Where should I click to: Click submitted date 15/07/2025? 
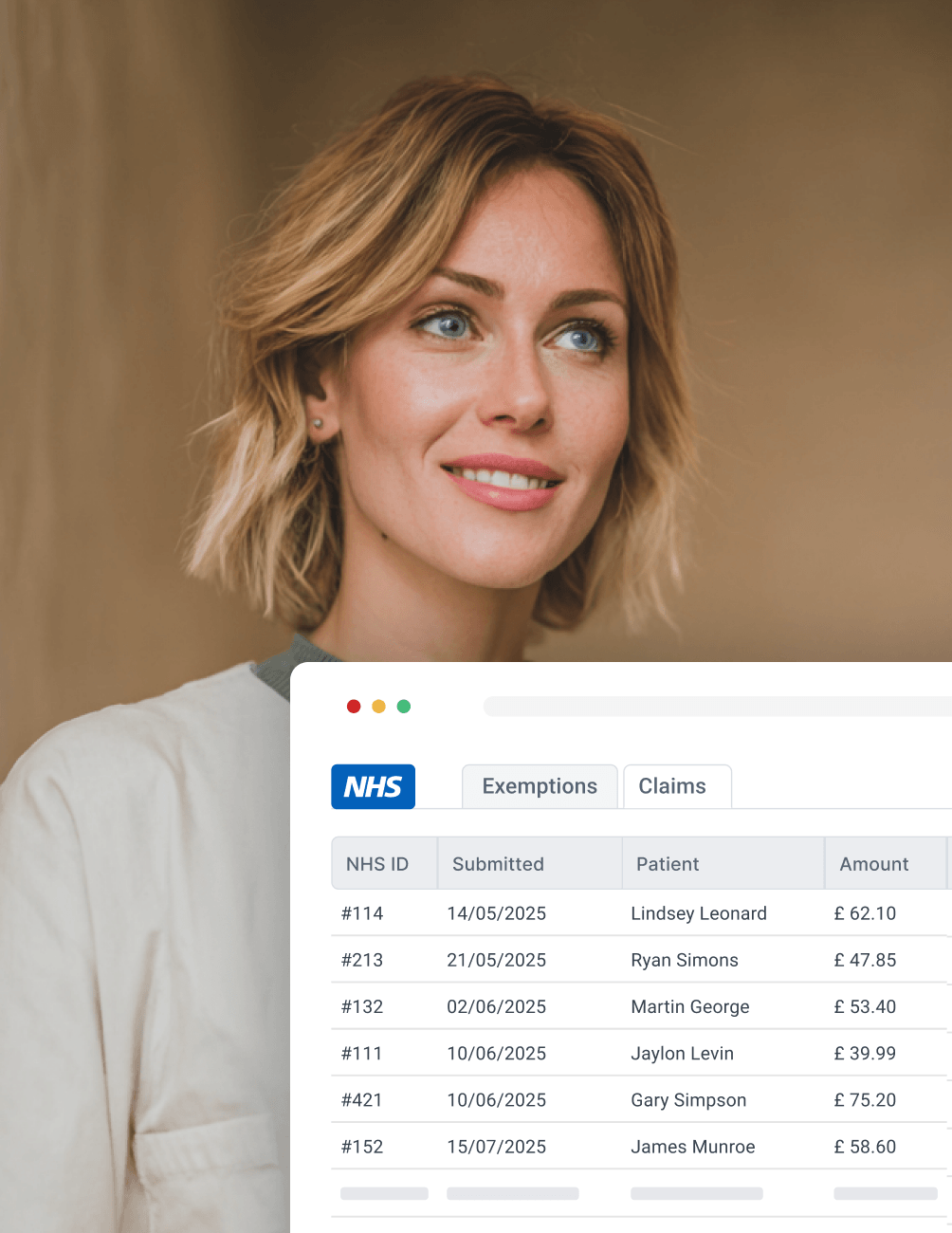(x=497, y=1147)
